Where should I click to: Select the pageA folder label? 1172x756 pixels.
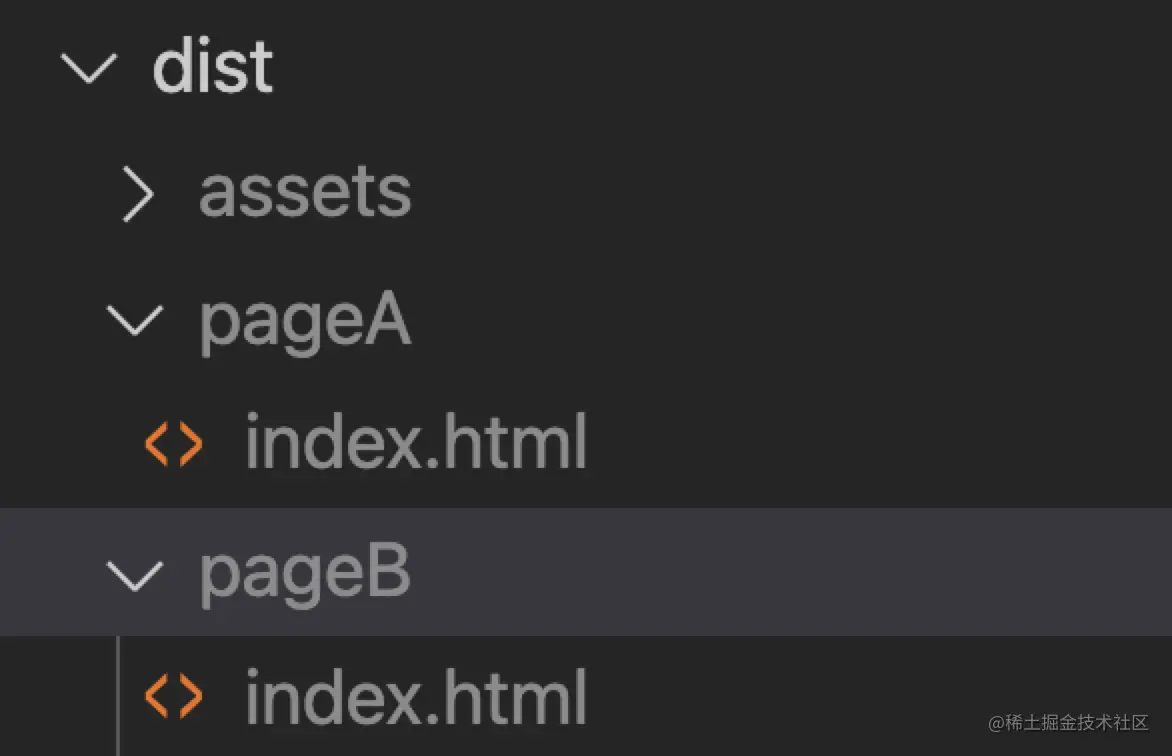[305, 322]
